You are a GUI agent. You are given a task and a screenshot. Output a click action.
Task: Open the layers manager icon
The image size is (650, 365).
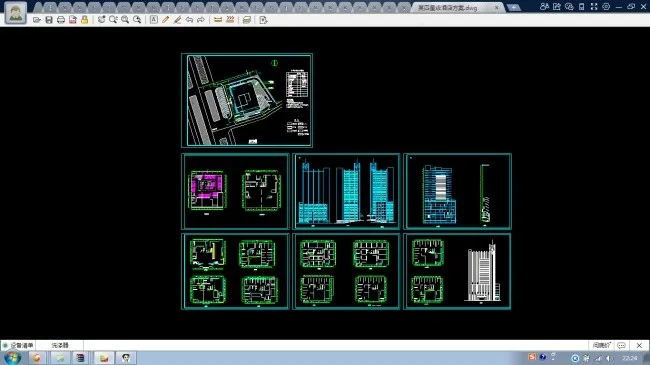(247, 20)
